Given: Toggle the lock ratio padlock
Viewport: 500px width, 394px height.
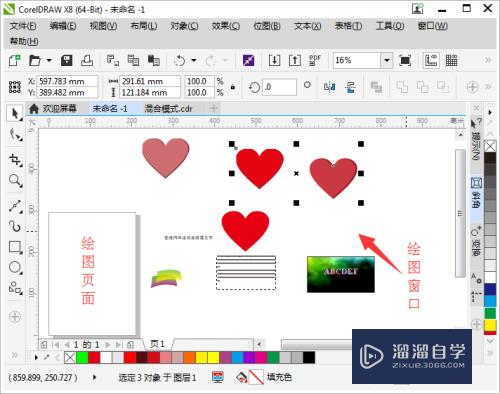Looking at the screenshot, I should tap(233, 87).
